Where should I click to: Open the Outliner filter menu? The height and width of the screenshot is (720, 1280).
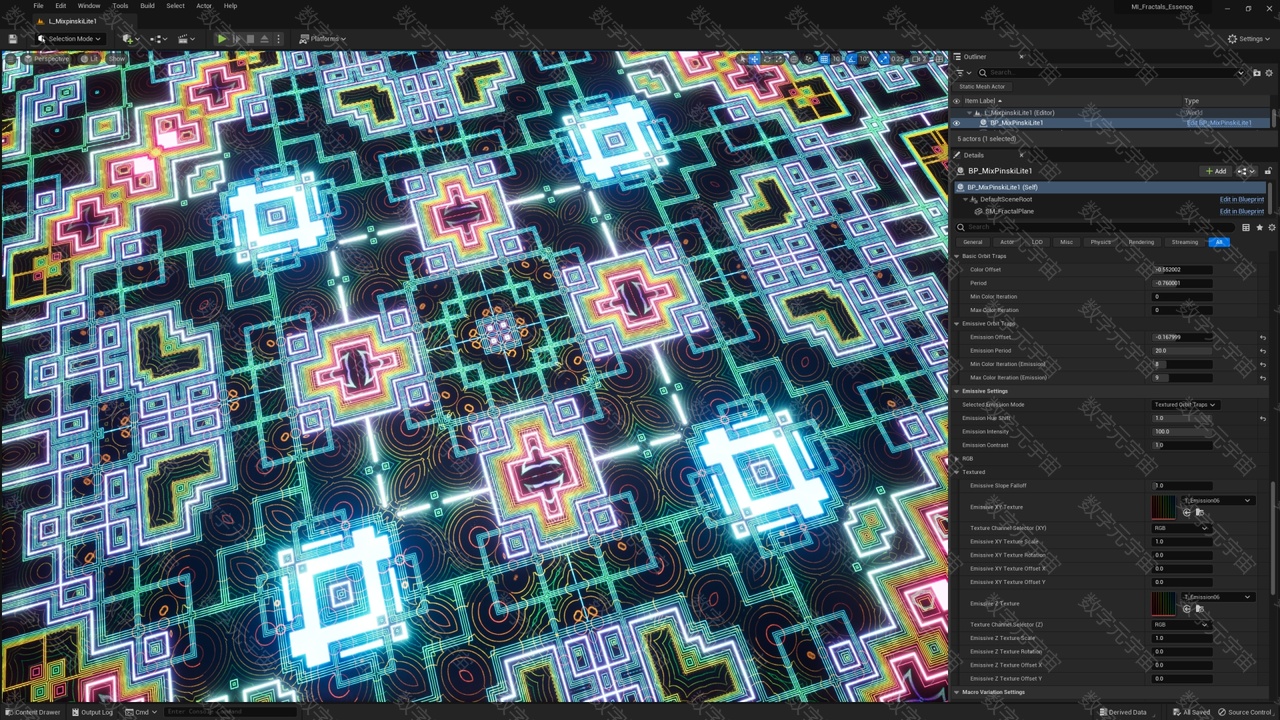pyautogui.click(x=963, y=73)
